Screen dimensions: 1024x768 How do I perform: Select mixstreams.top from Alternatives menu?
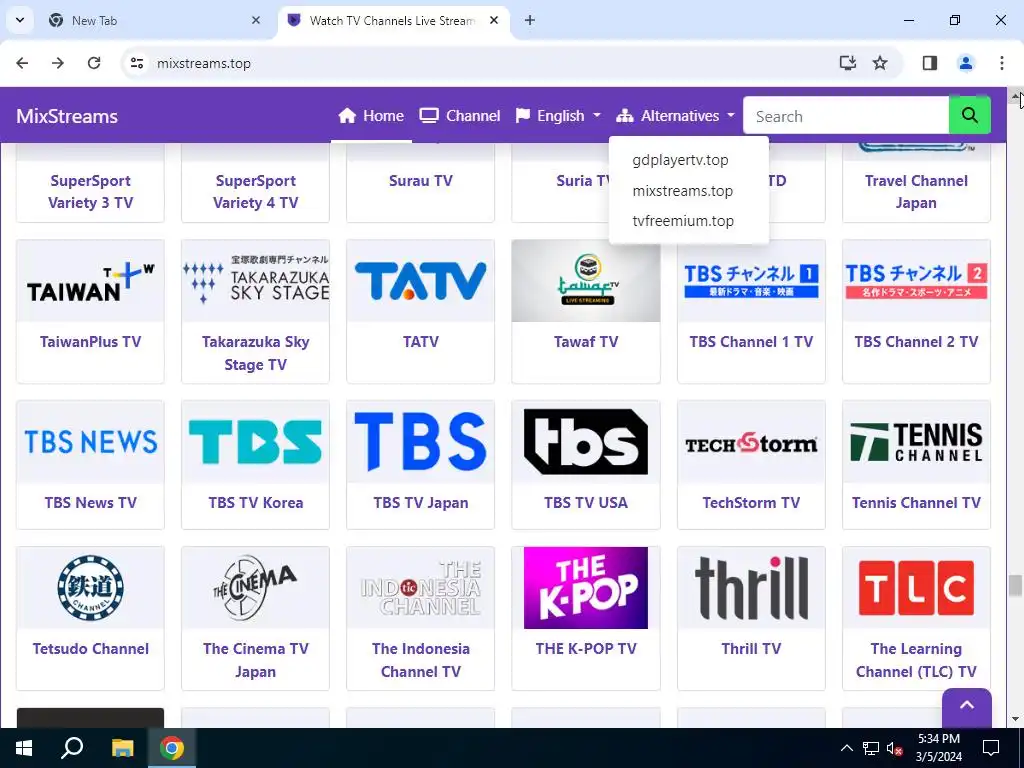point(682,191)
